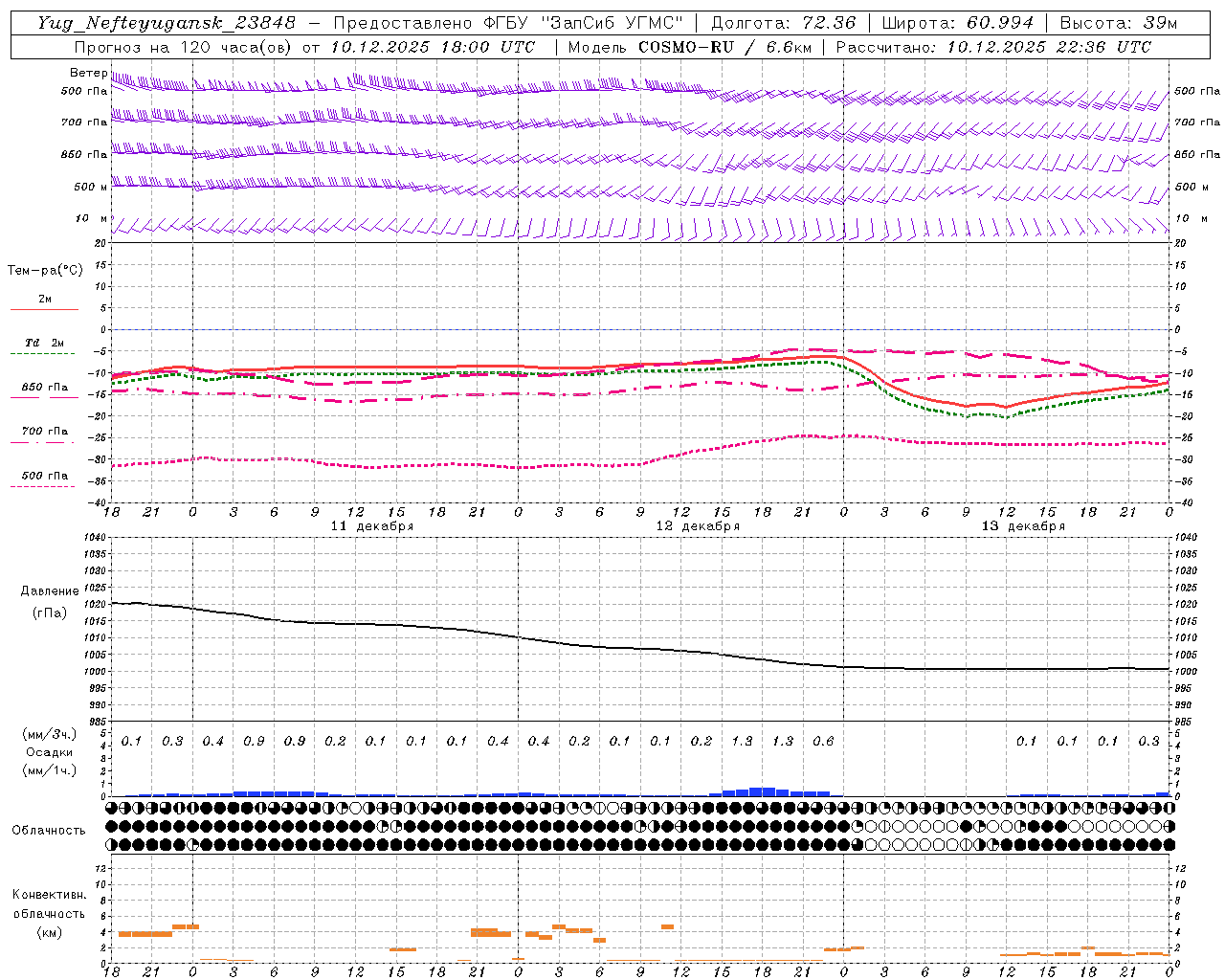Click the "Td 2м" dew point legend entry
1225x980 pixels.
pyautogui.click(x=45, y=343)
